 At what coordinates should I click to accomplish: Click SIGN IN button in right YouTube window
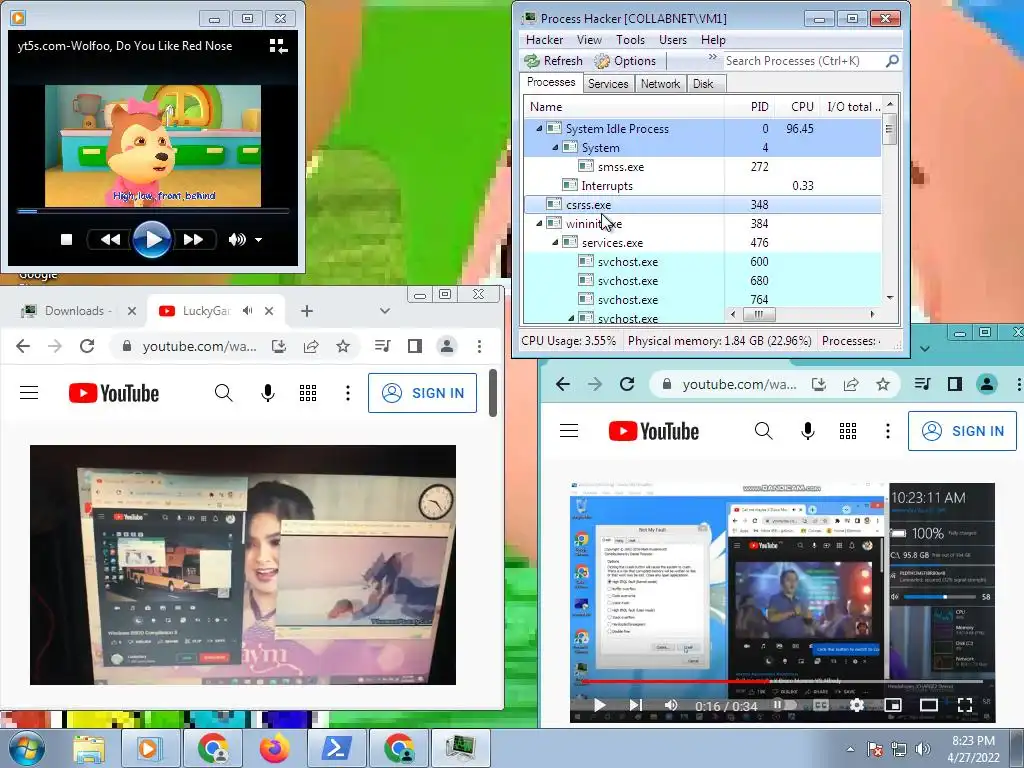pos(963,431)
